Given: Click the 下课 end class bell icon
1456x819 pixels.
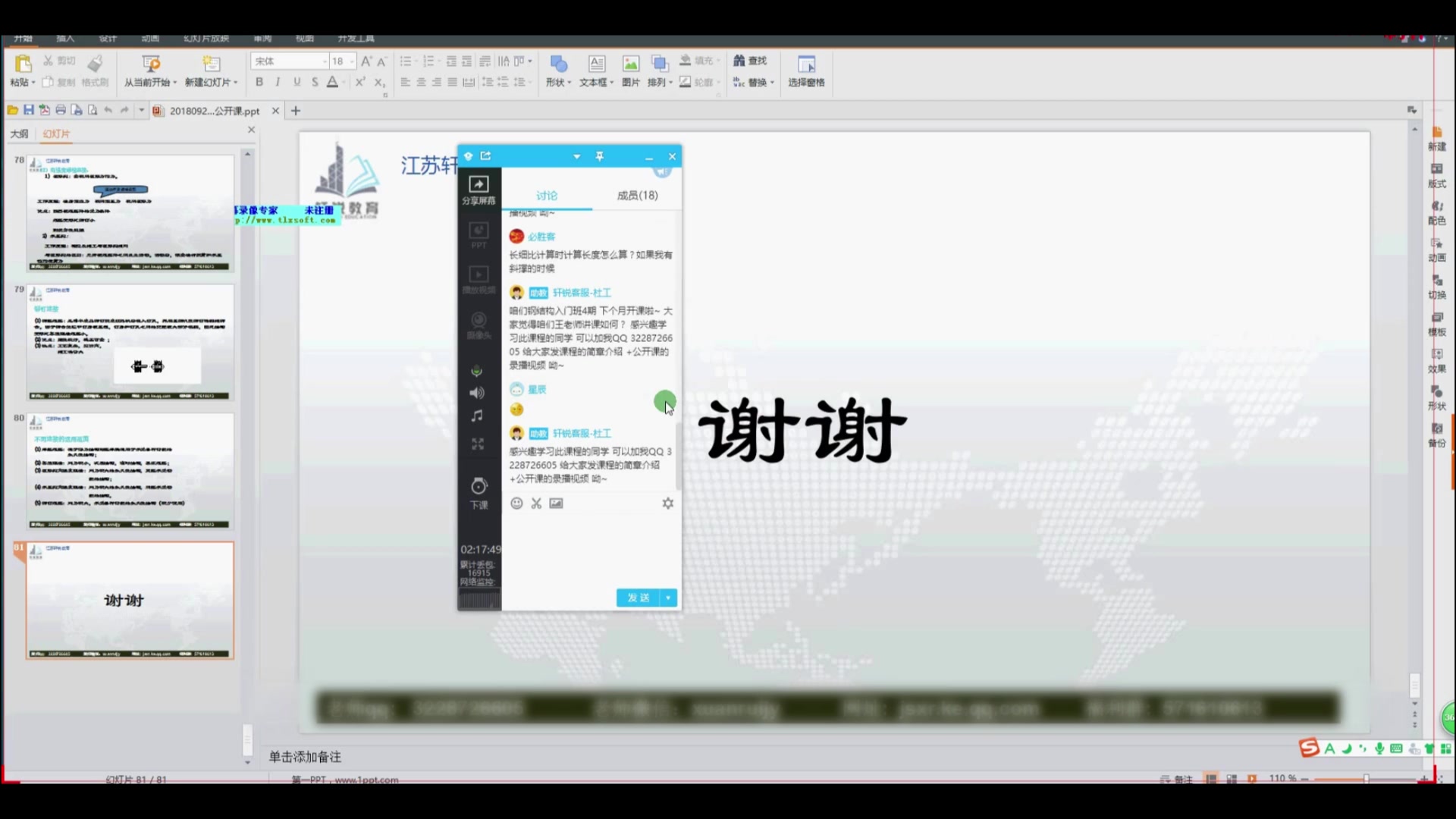Looking at the screenshot, I should click(479, 486).
